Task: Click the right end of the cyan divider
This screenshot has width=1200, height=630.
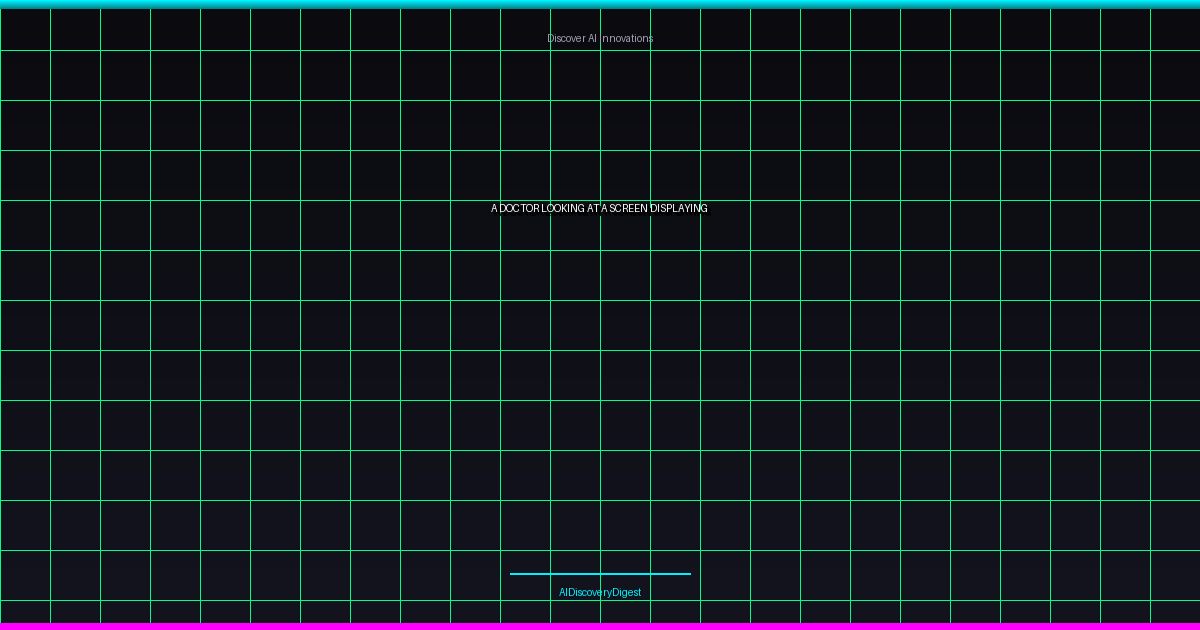Action: tap(687, 574)
